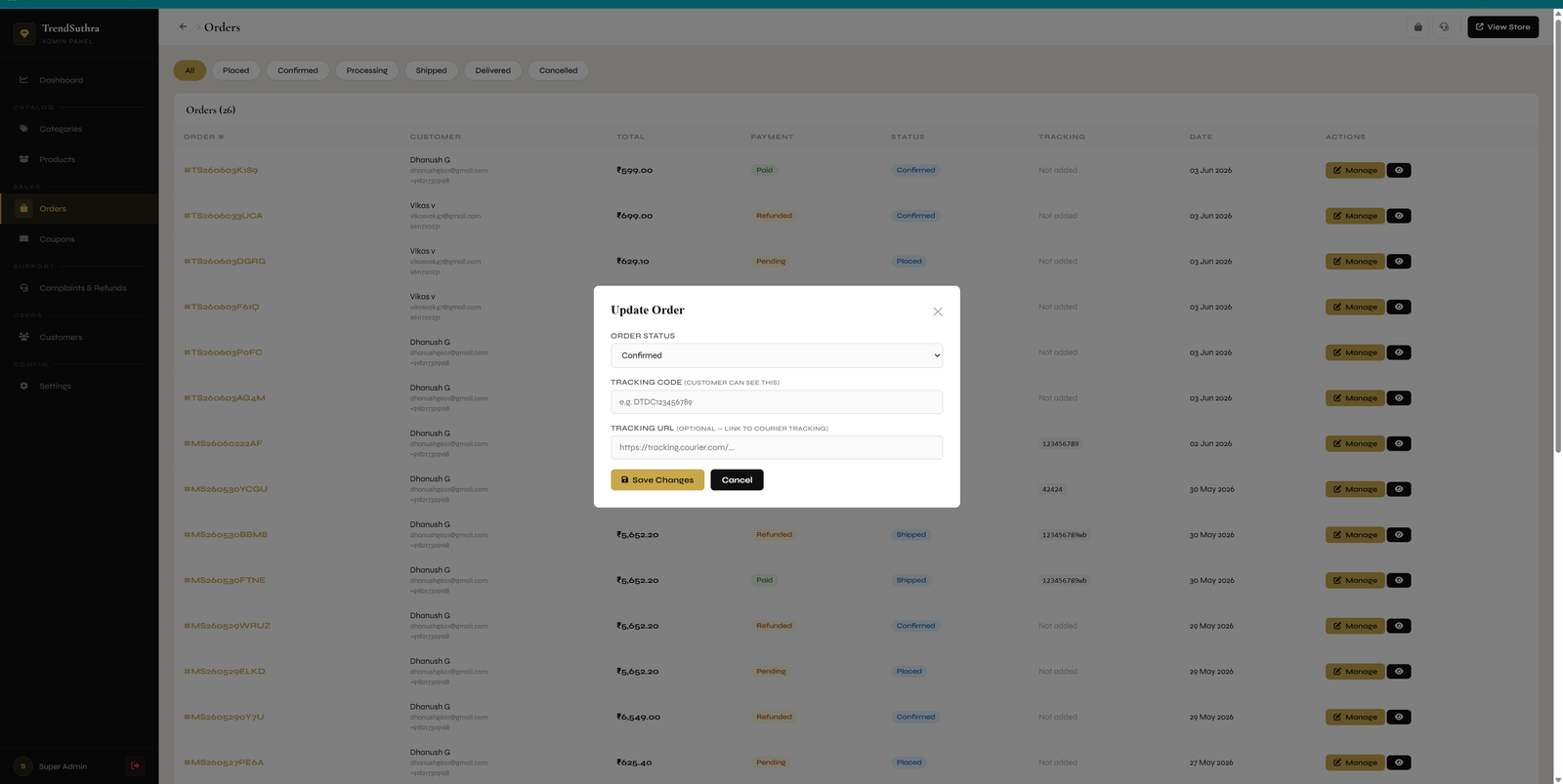1563x784 pixels.
Task: Click eye icon for order #TS260603AG4M
Action: pos(1399,397)
